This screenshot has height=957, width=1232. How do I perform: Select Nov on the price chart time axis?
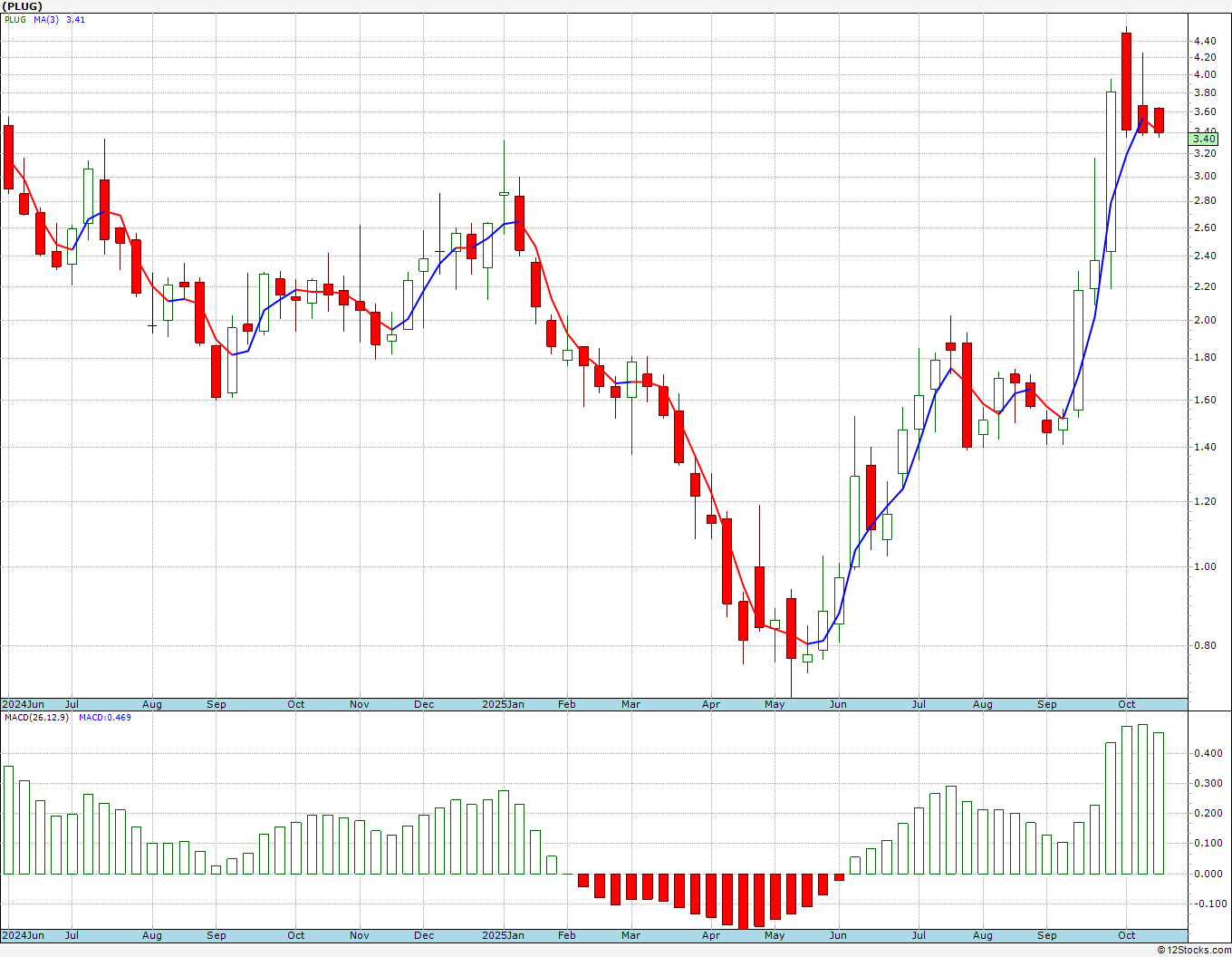[x=360, y=704]
